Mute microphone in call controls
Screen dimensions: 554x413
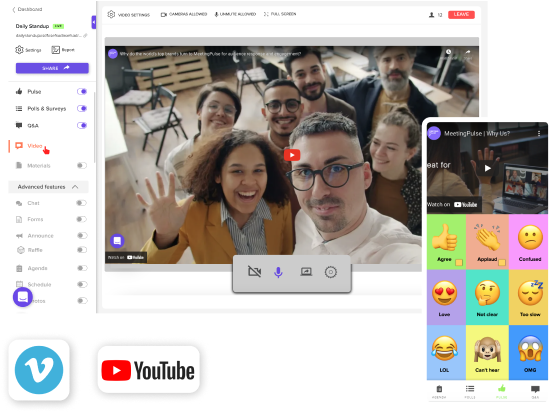click(278, 272)
